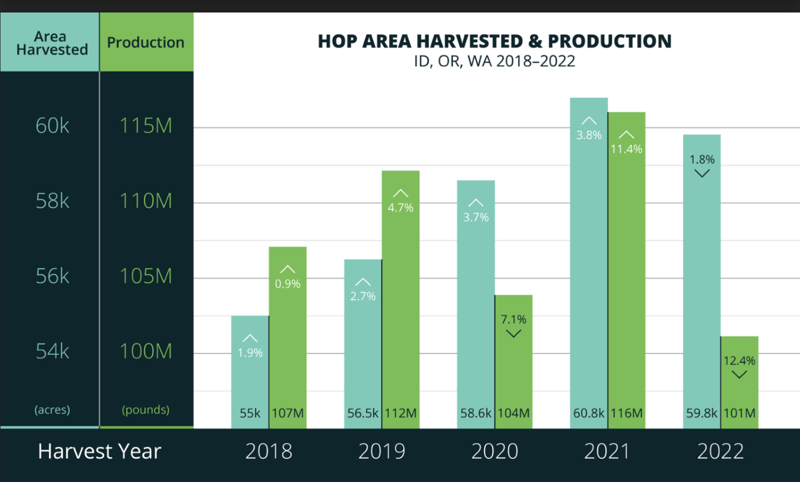800x482 pixels.
Task: Click the '116M' bar value
Action: pos(627,413)
